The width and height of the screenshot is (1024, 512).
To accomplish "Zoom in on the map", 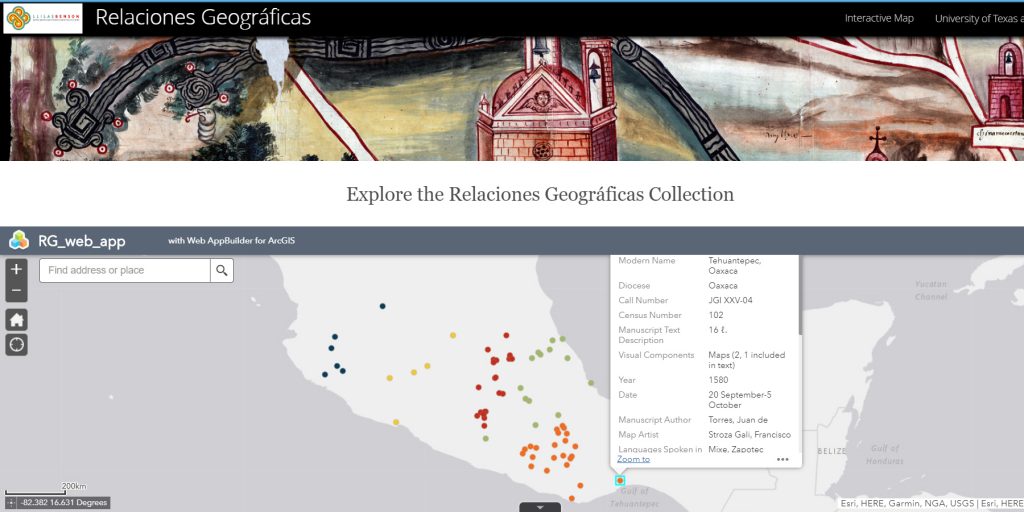I will tap(16, 269).
